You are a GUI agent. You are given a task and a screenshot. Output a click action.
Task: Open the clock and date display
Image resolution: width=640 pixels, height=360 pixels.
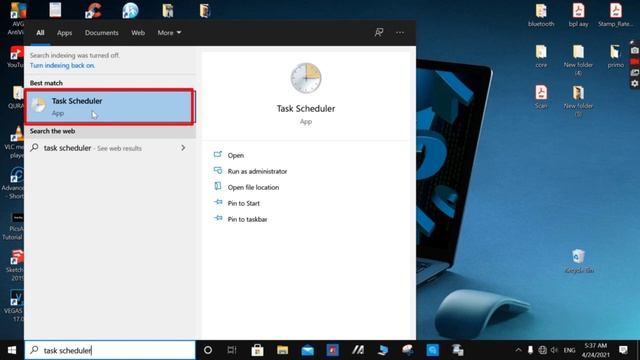tap(596, 350)
